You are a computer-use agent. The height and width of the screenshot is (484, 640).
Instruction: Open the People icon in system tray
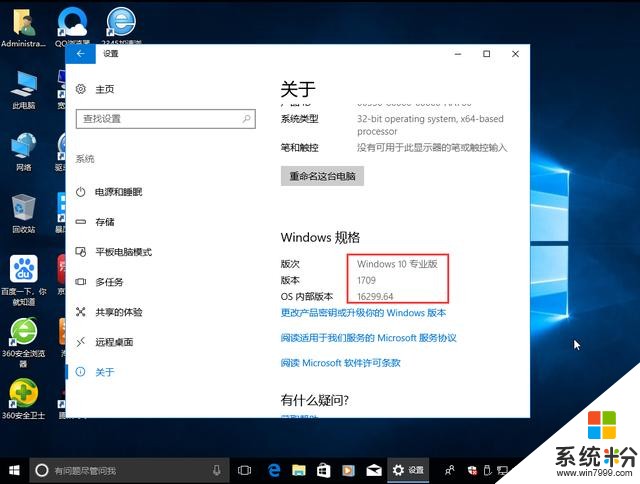coord(450,471)
